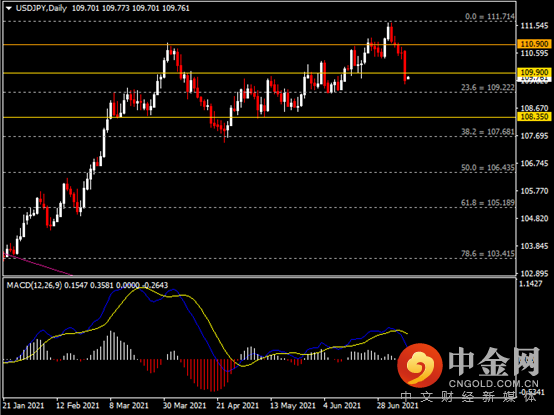Pick the 0.0 = 111.714 Fibonacci label
The height and width of the screenshot is (415, 554).
(490, 16)
